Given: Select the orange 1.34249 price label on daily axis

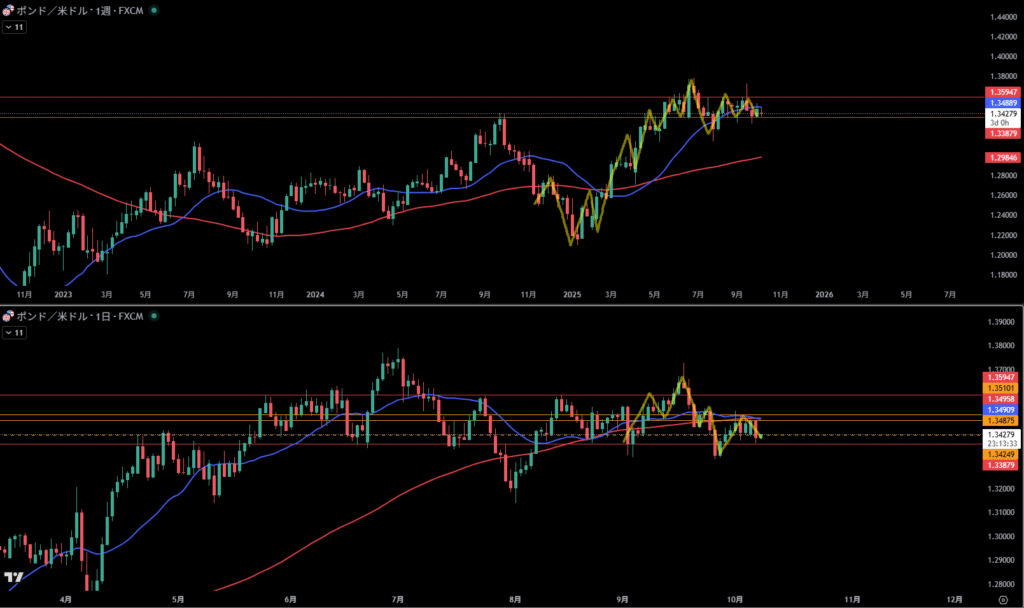Looking at the screenshot, I should [1003, 454].
